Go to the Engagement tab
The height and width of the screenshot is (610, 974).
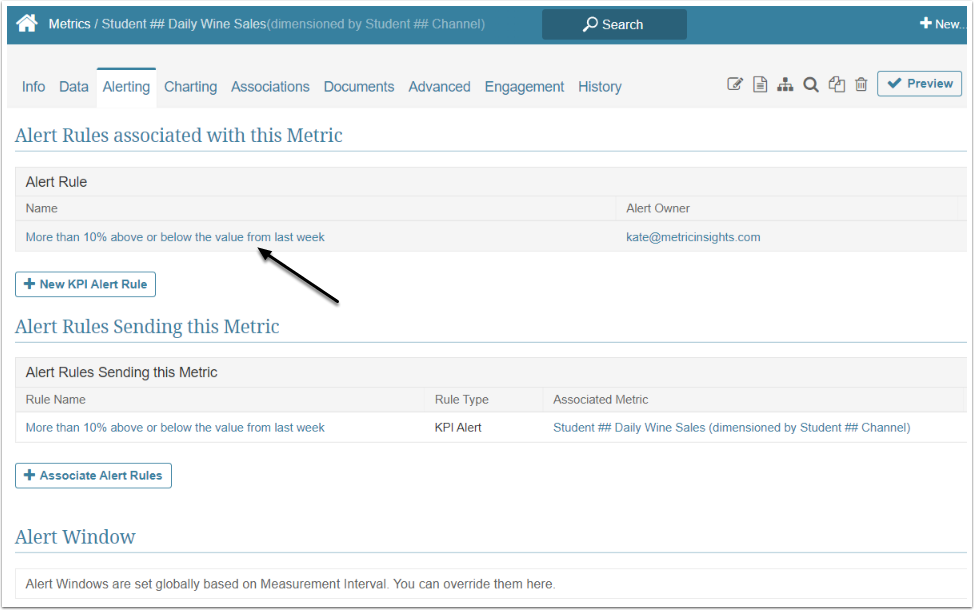pyautogui.click(x=524, y=87)
